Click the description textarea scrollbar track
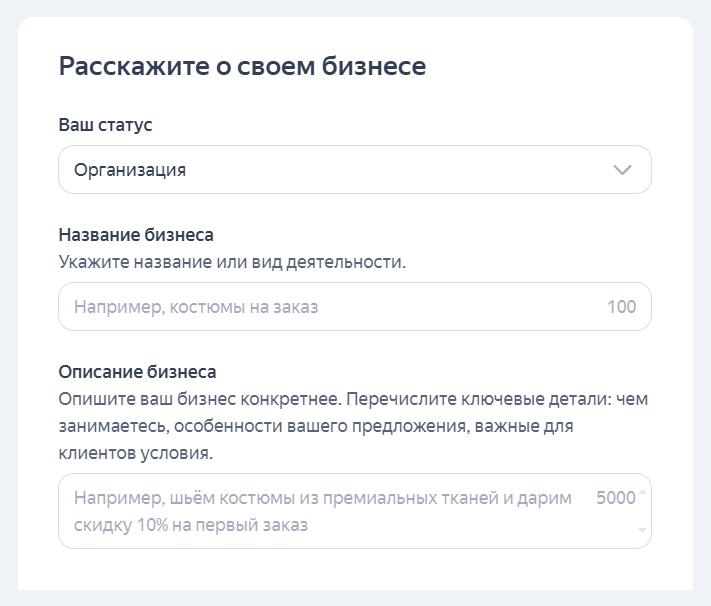Screen dimensions: 711x606 (643, 512)
